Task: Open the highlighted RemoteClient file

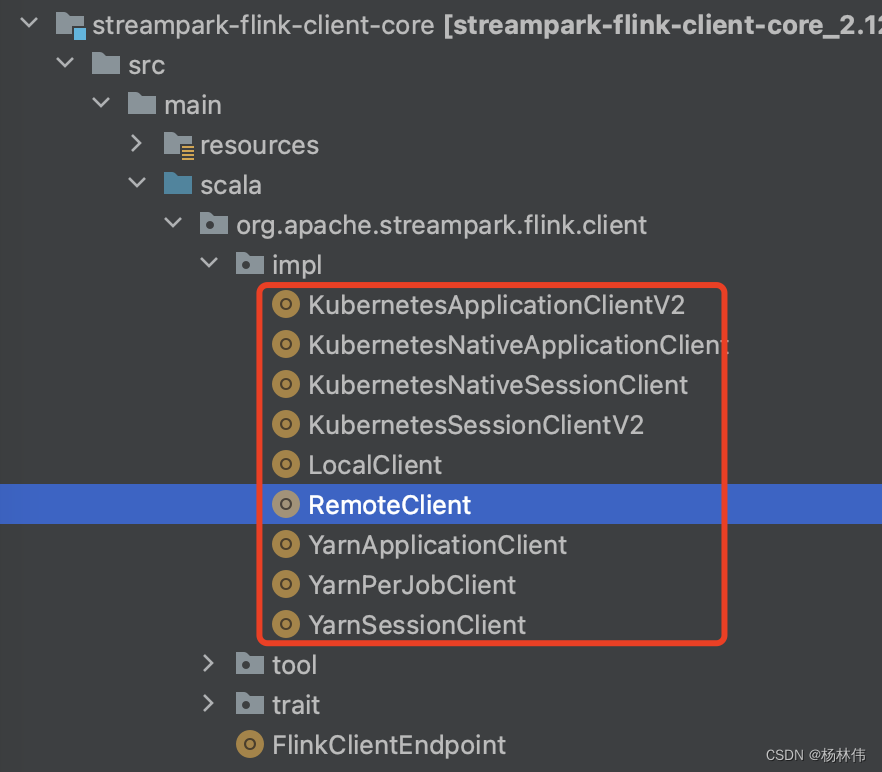Action: pyautogui.click(x=389, y=505)
